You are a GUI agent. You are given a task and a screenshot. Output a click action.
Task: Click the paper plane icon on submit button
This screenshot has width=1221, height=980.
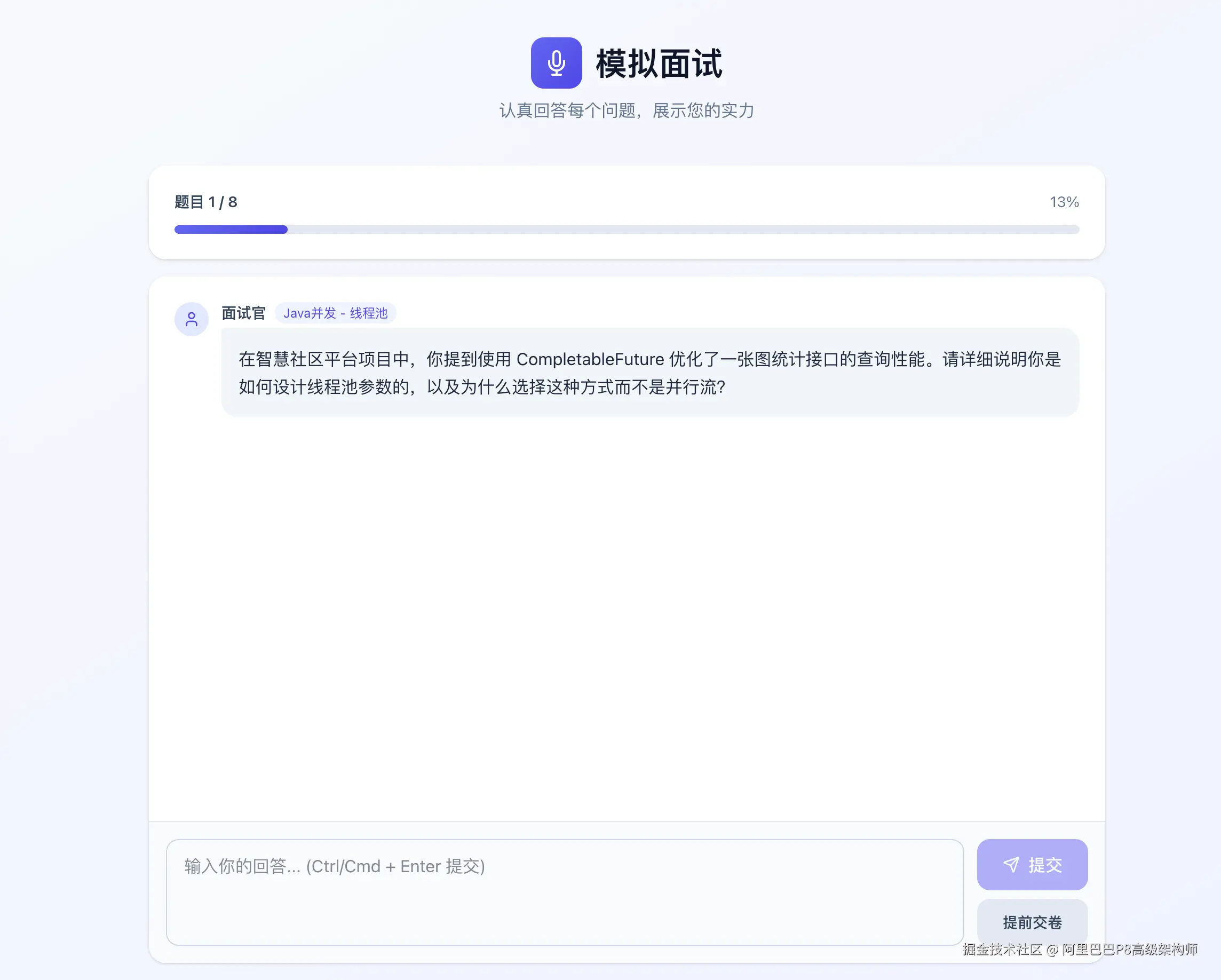point(1011,865)
